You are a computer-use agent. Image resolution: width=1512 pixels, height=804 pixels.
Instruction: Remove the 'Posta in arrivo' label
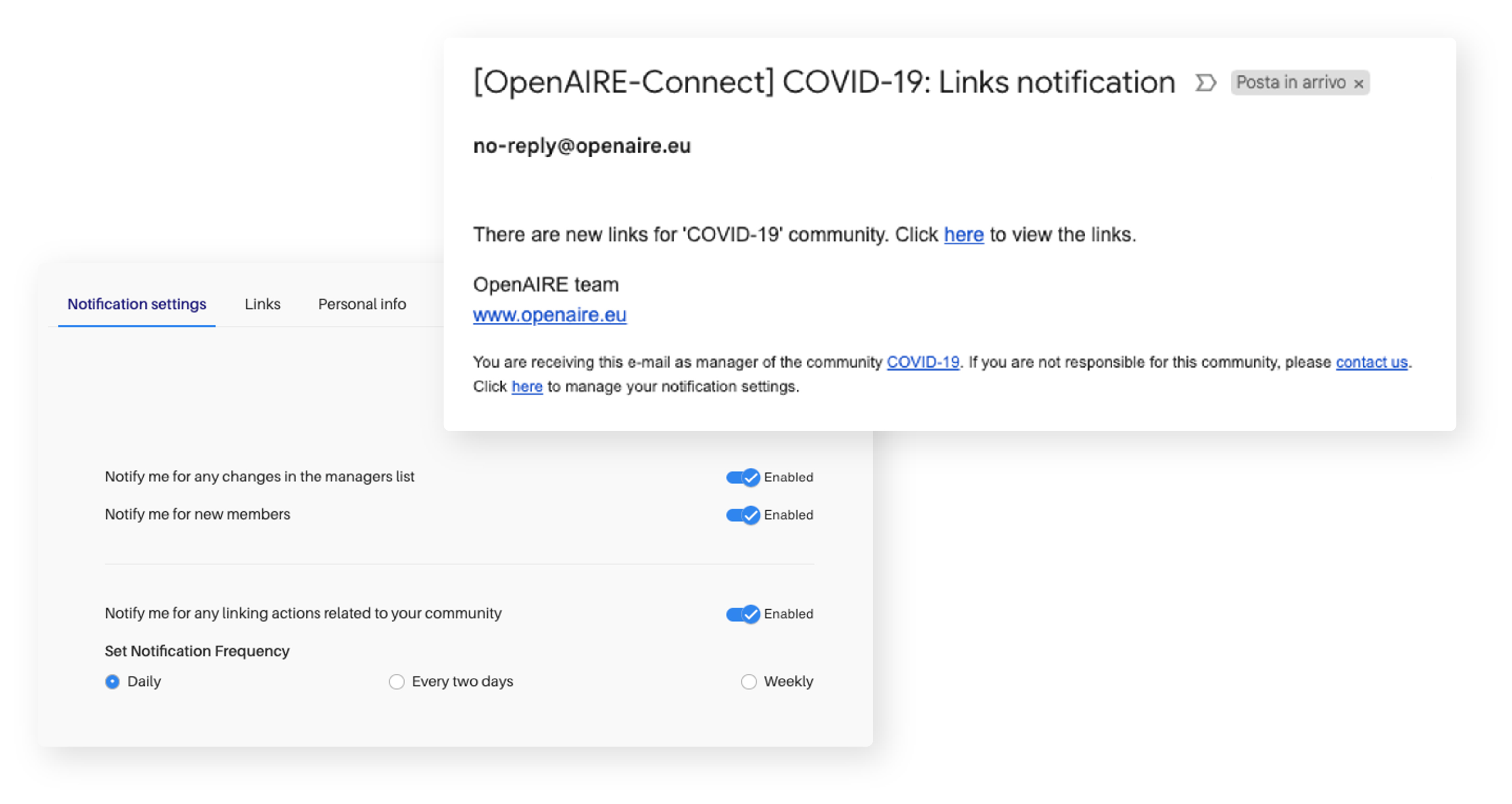[1358, 84]
